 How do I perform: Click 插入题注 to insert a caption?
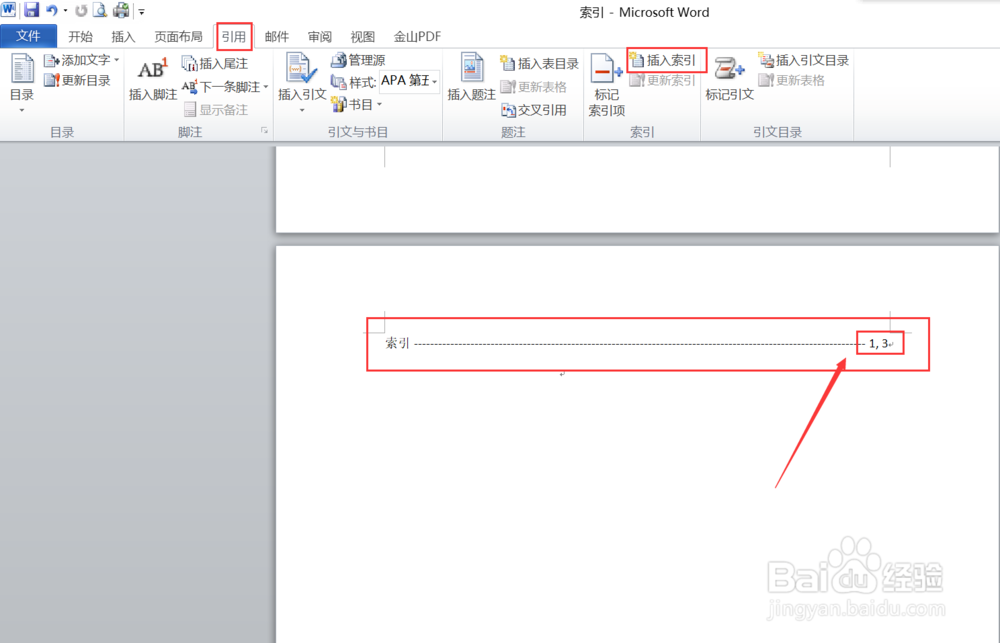point(471,78)
